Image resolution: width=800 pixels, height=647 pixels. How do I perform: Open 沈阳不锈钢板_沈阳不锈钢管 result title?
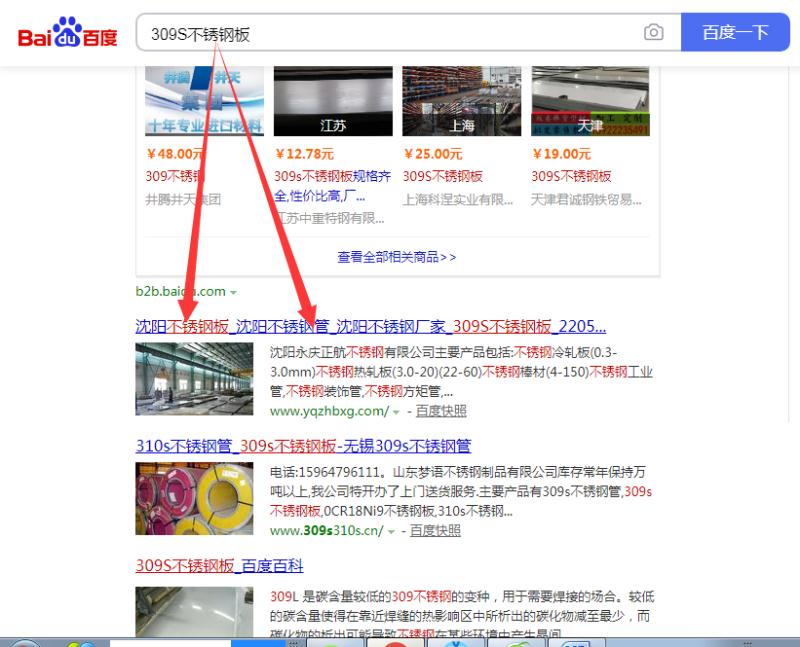pyautogui.click(x=370, y=326)
